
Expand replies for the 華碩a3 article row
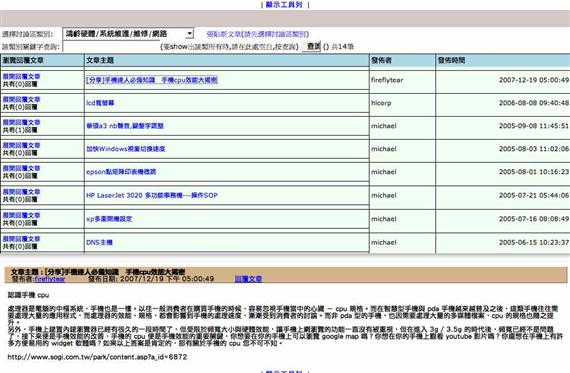point(21,122)
